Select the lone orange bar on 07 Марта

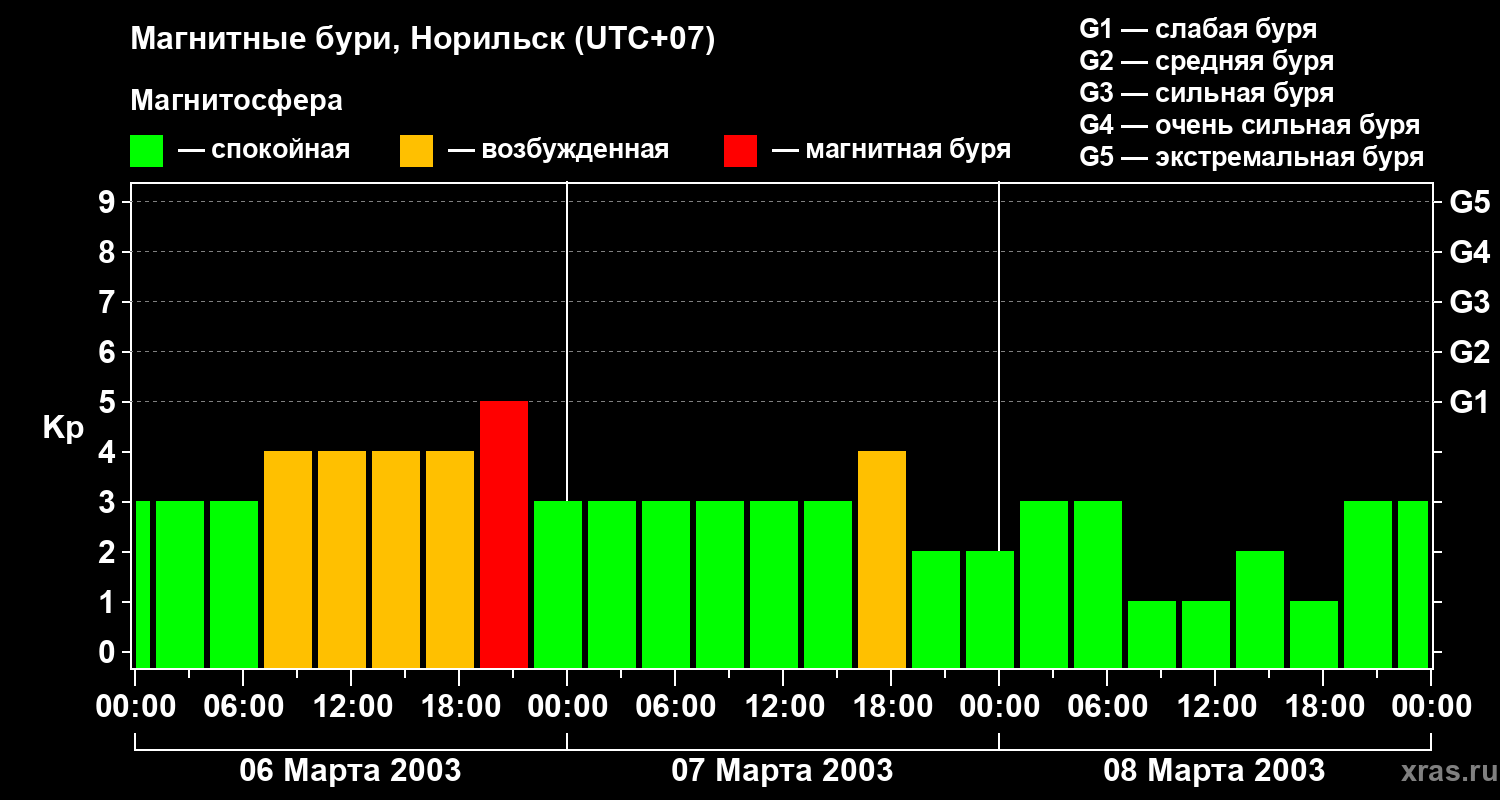coord(882,559)
